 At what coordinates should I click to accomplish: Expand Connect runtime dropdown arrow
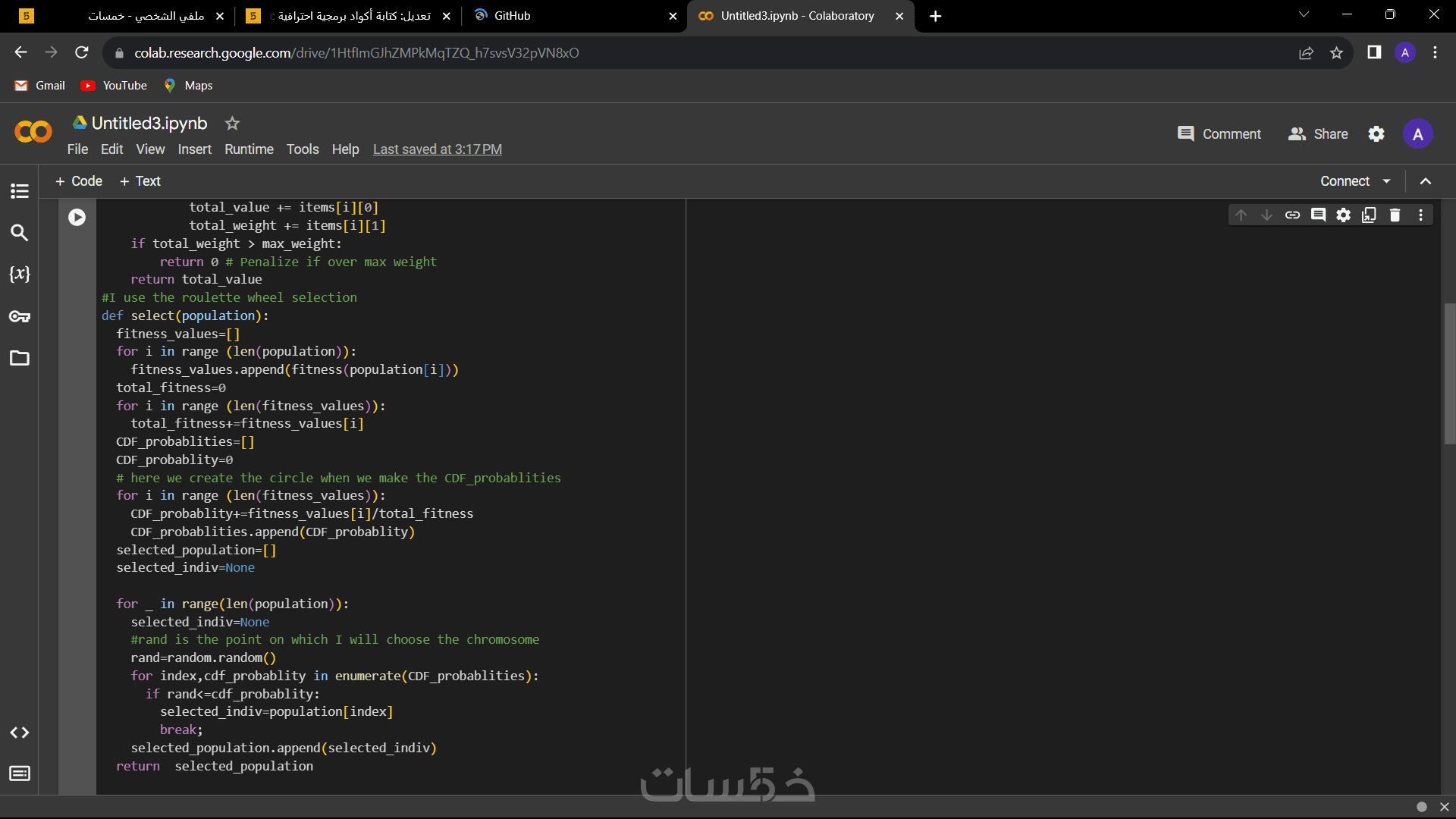1387,181
